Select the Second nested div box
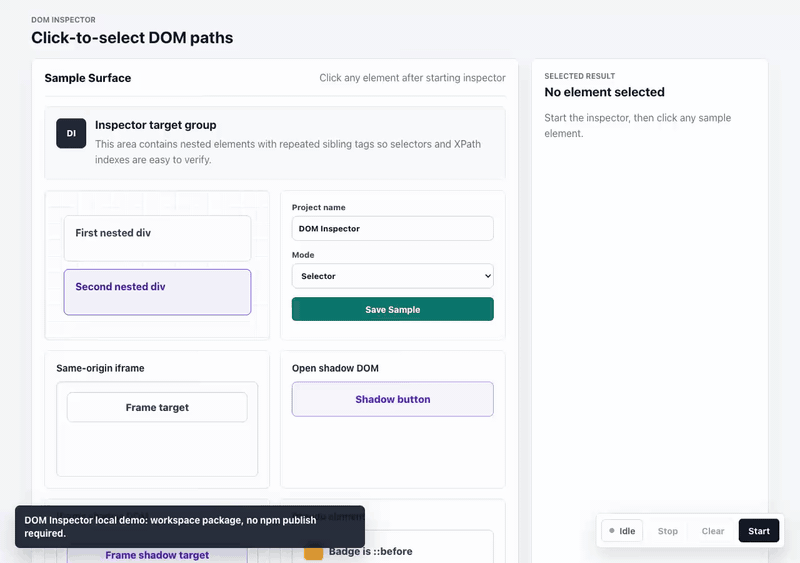 pos(157,292)
